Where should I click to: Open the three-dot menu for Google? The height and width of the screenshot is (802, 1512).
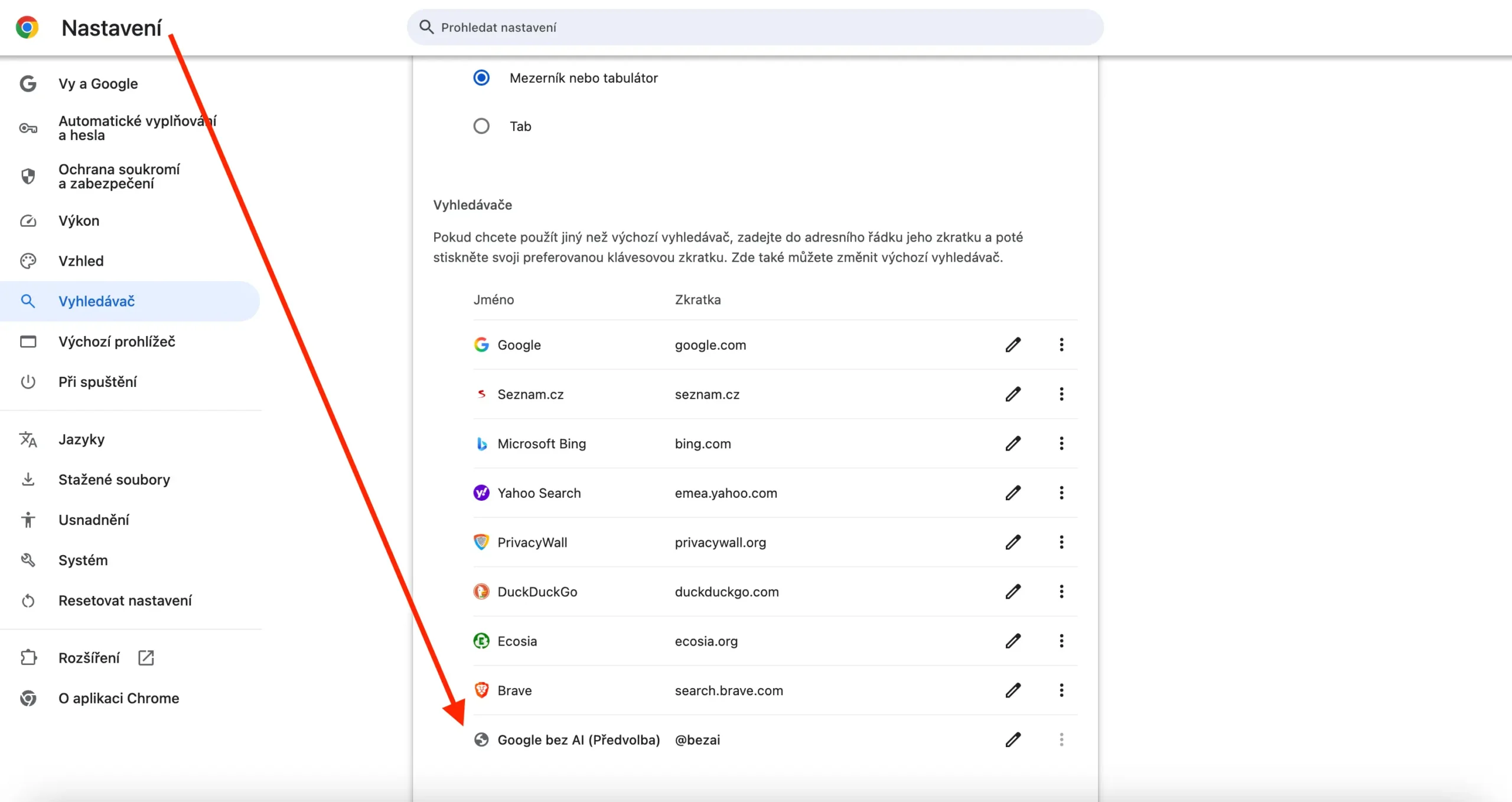pyautogui.click(x=1061, y=345)
